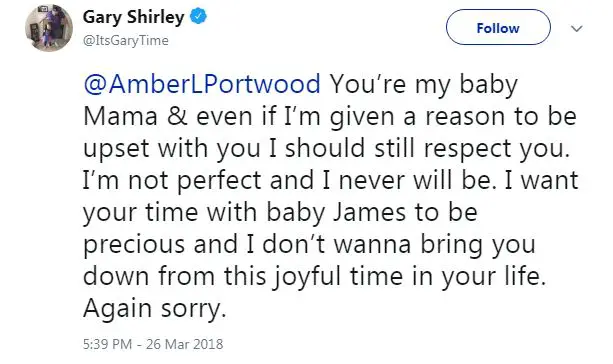The height and width of the screenshot is (364, 613).
Task: Open the Gary Shirley display name link
Action: tap(133, 18)
